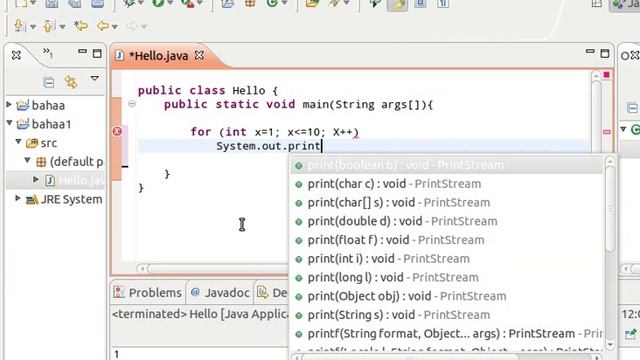Image resolution: width=640 pixels, height=360 pixels.
Task: Place cursor in System.out.print code line
Action: 268,146
